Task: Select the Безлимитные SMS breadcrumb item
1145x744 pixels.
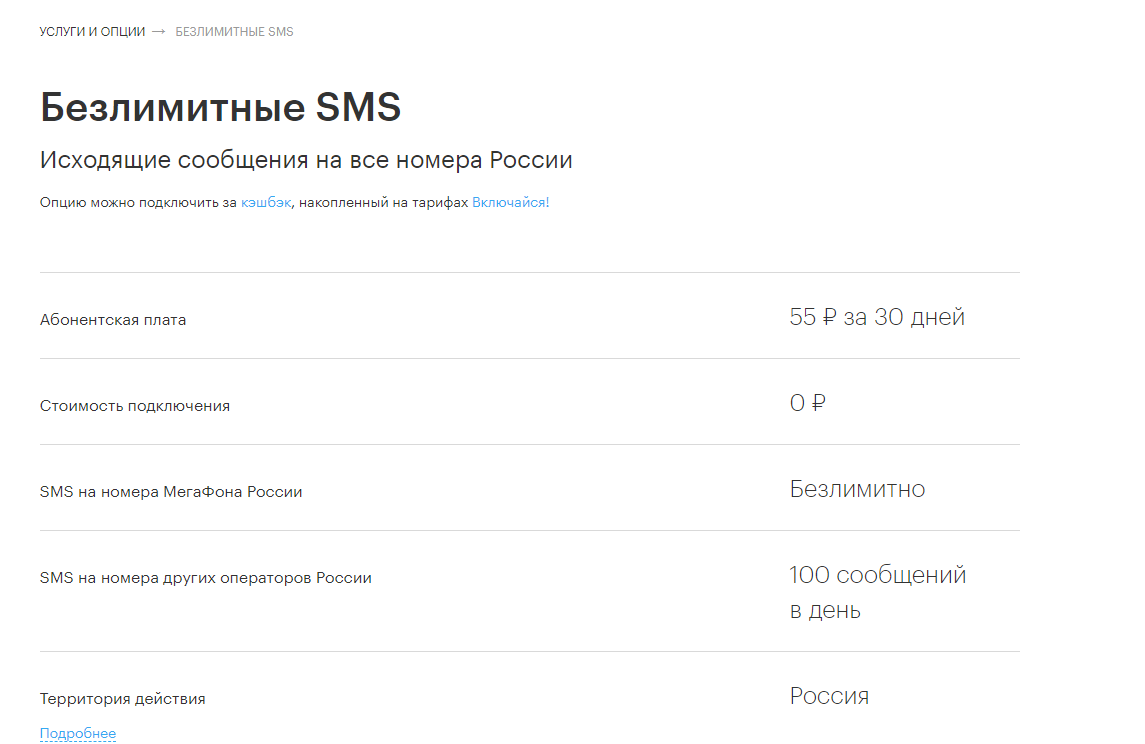Action: [x=234, y=32]
